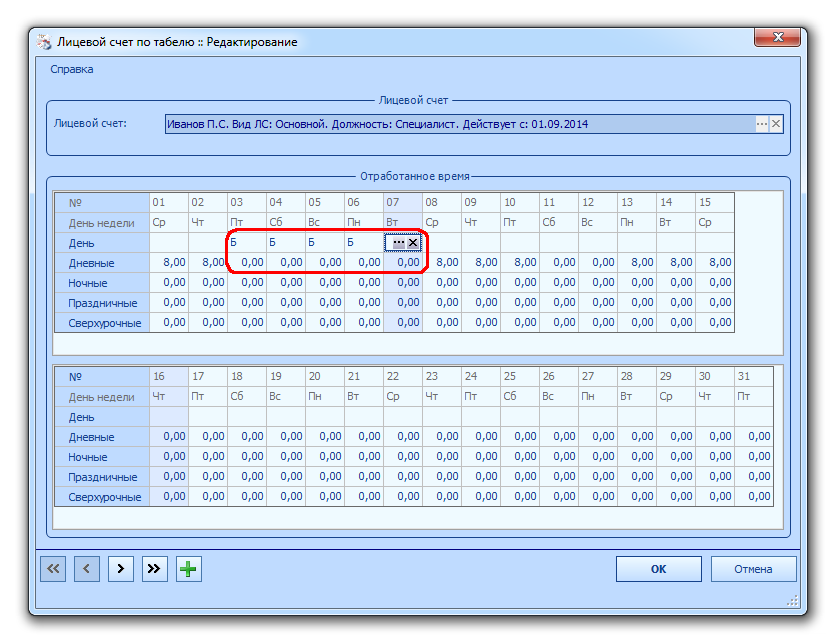Click the window title icon

click(x=45, y=42)
